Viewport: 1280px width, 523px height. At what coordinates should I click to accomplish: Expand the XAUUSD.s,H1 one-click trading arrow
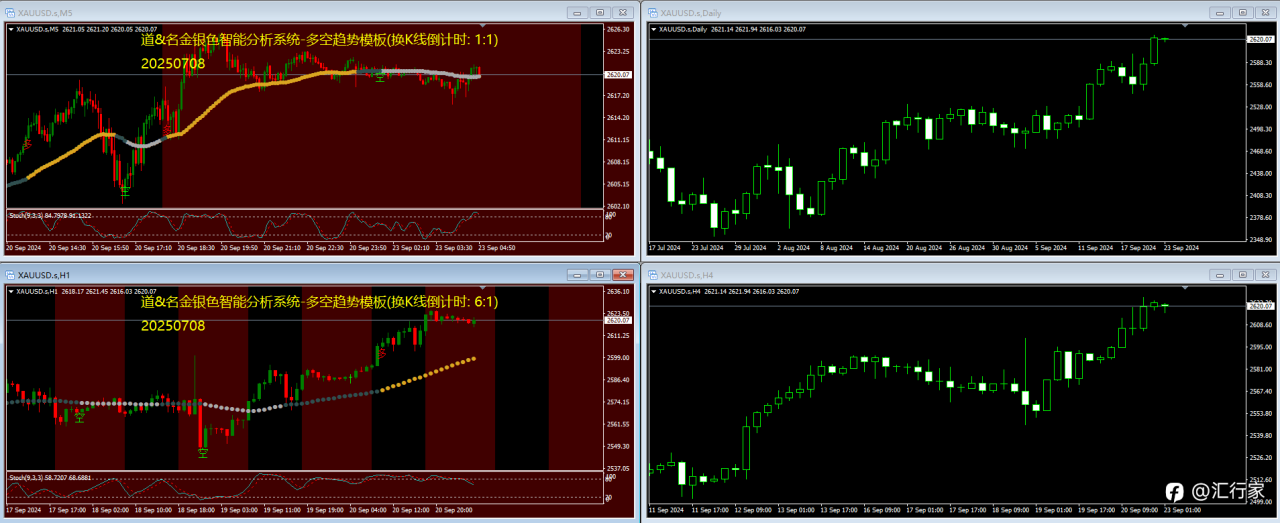[x=11, y=292]
